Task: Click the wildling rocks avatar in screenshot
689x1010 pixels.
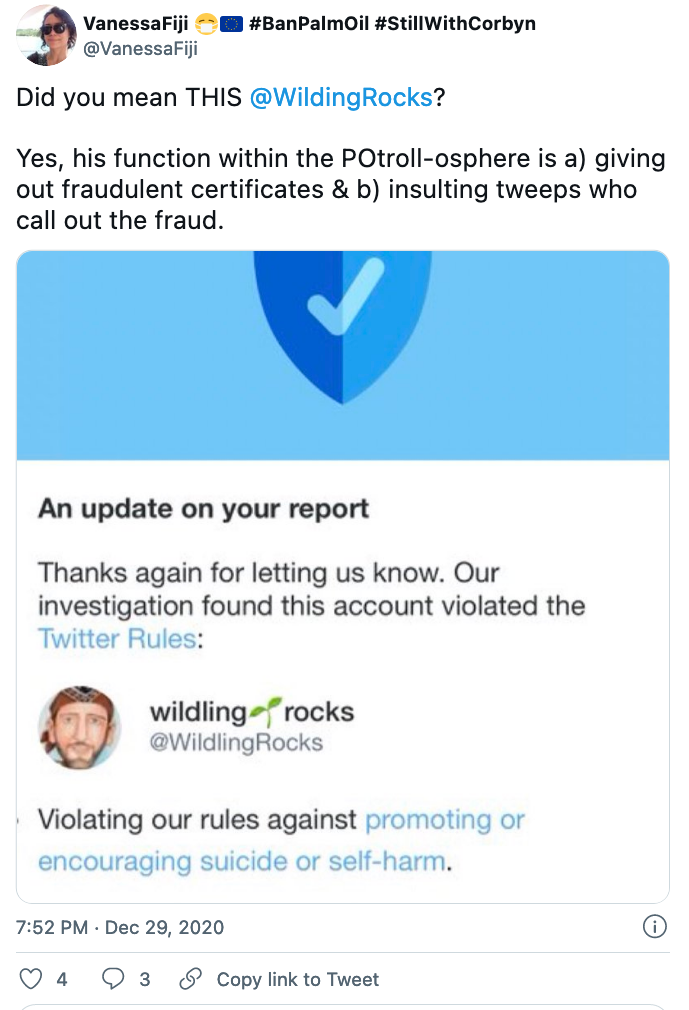Action: pos(80,728)
